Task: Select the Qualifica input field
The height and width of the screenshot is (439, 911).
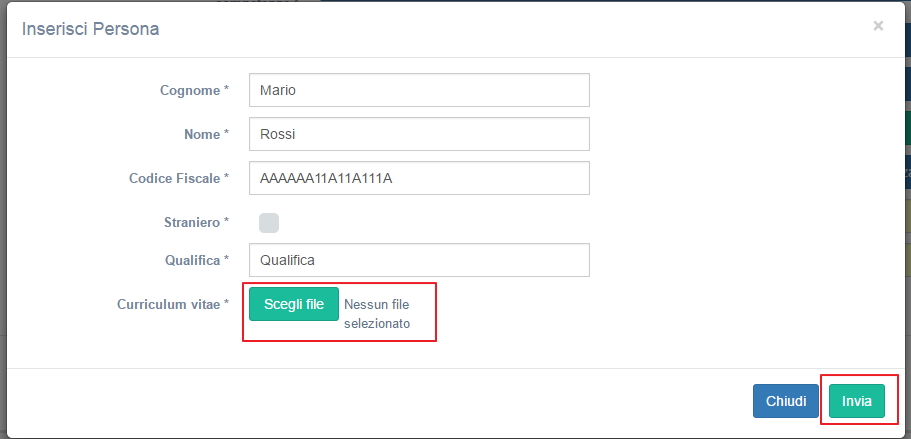Action: click(419, 260)
